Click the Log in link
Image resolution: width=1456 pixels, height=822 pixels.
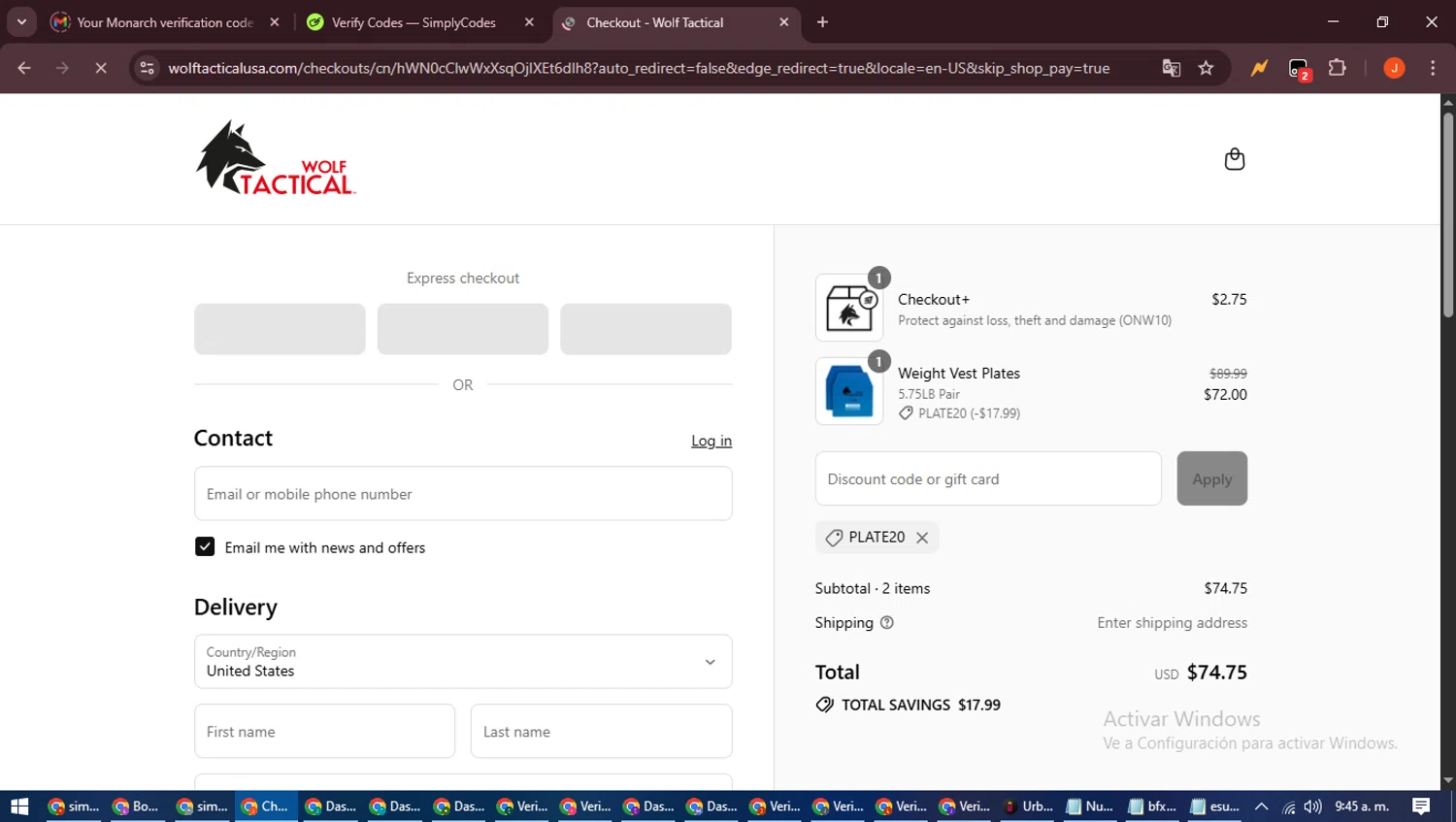pyautogui.click(x=711, y=441)
